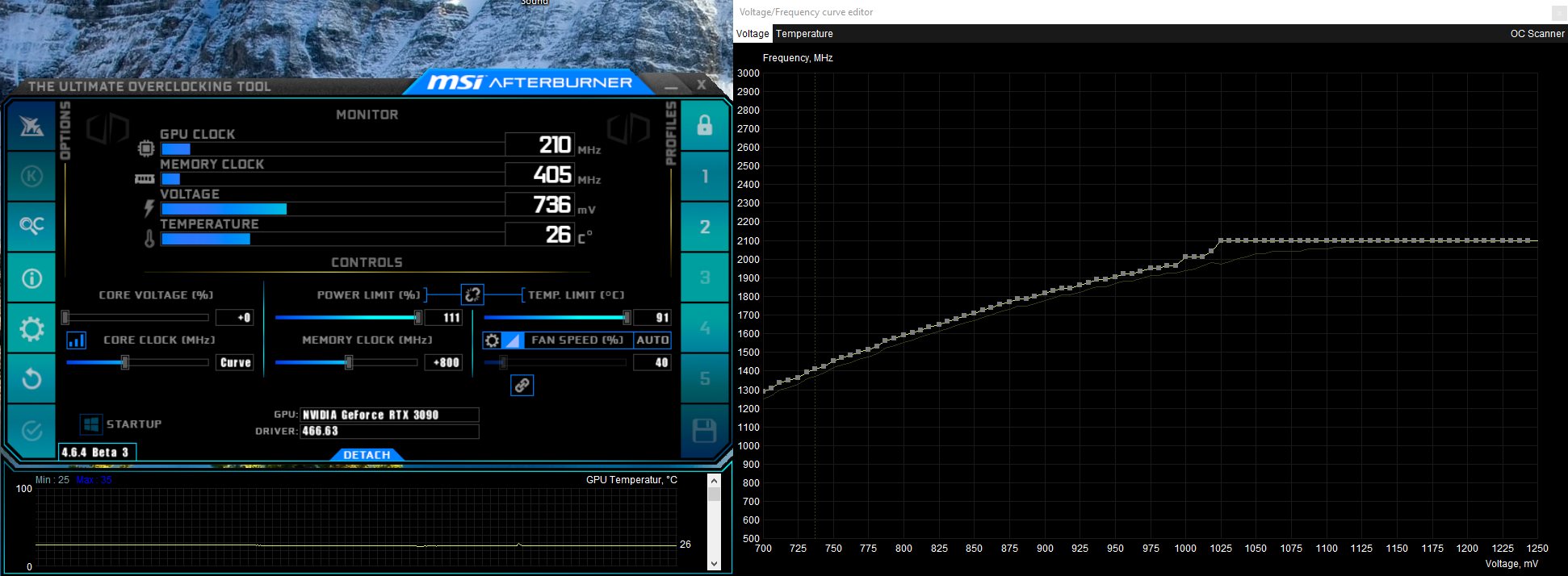Launch the OC Scanner icon in the left sidebar
Screen dimensions: 1568x576
31,225
